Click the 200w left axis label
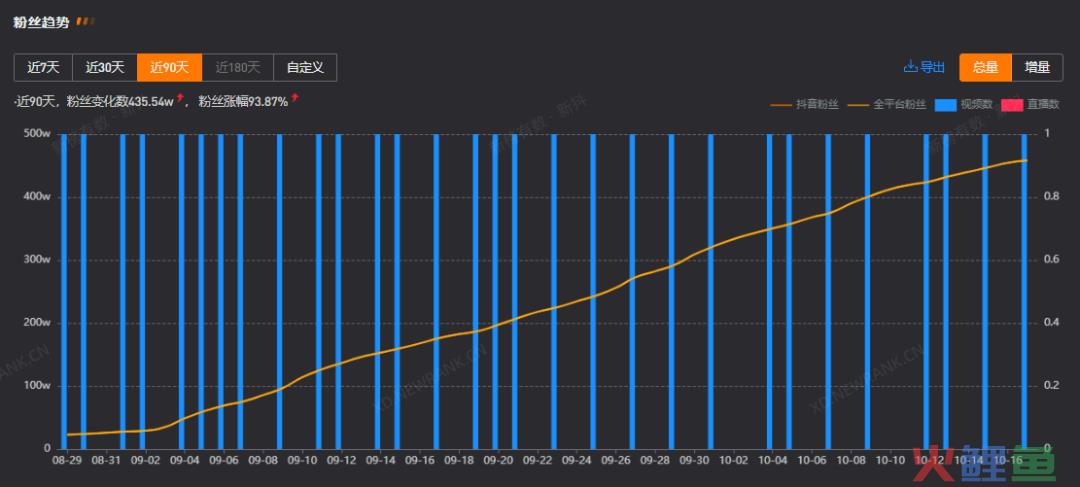The height and width of the screenshot is (487, 1080). [x=39, y=323]
